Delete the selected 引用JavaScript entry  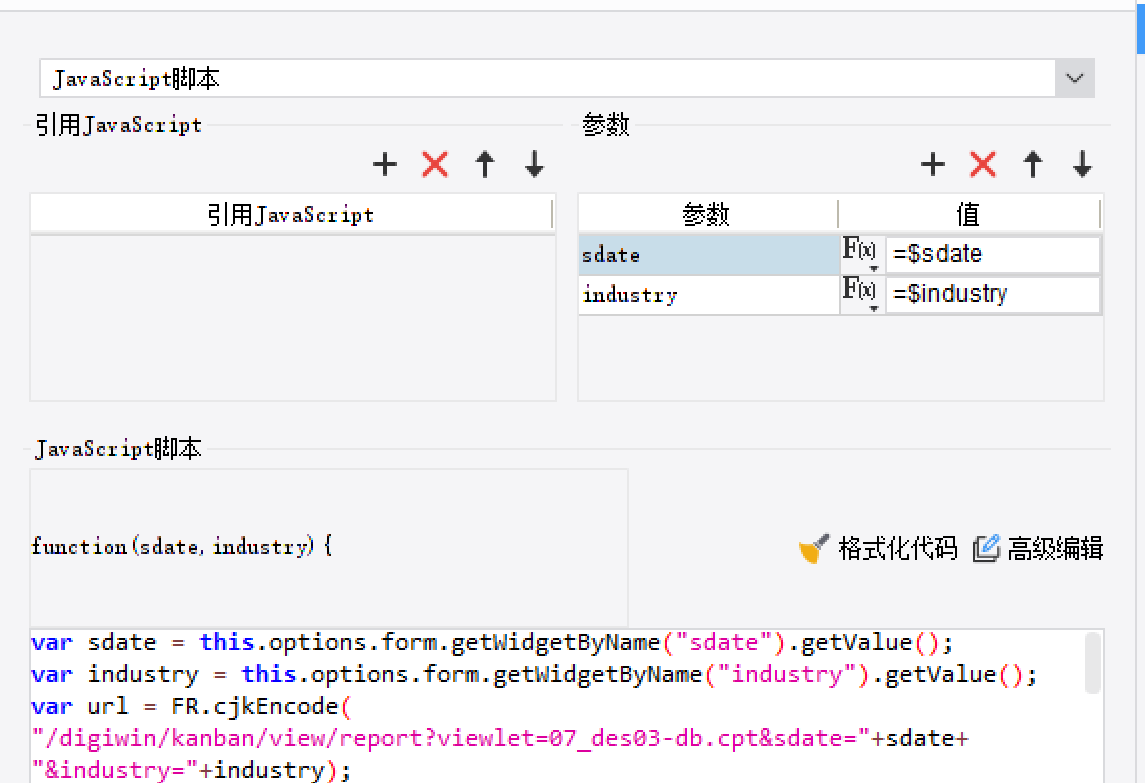(435, 164)
